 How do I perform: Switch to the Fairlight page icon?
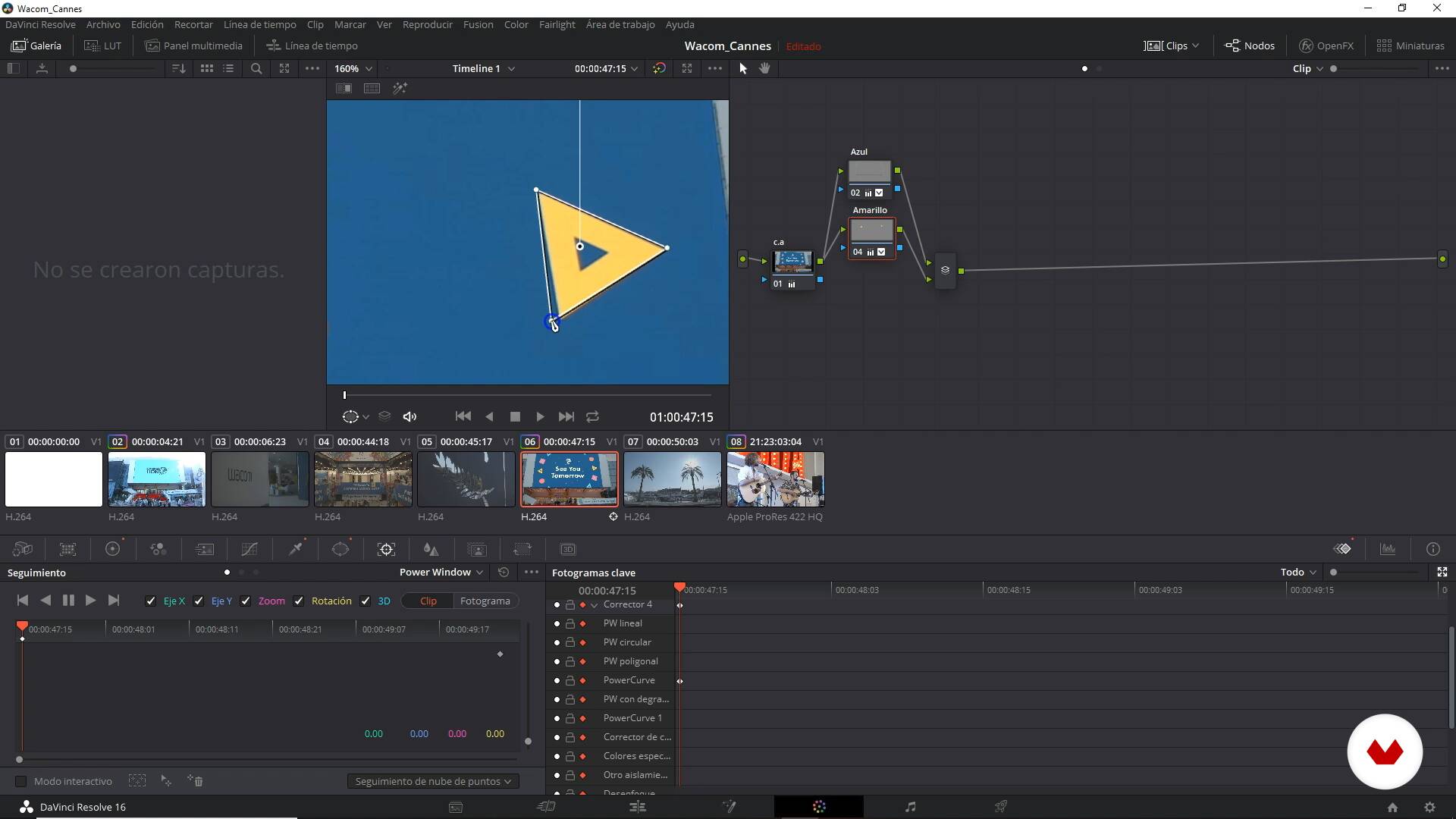click(910, 807)
